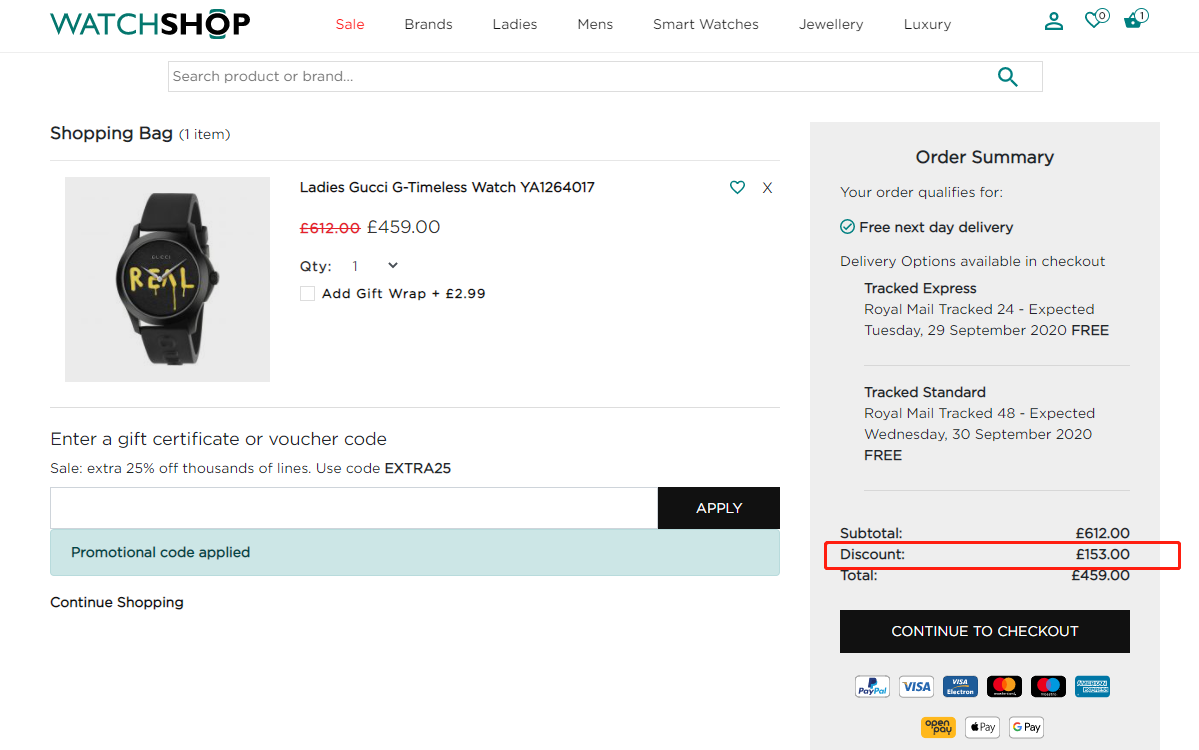Image resolution: width=1199 pixels, height=750 pixels.
Task: Remove Gucci watch with X icon
Action: (x=767, y=188)
